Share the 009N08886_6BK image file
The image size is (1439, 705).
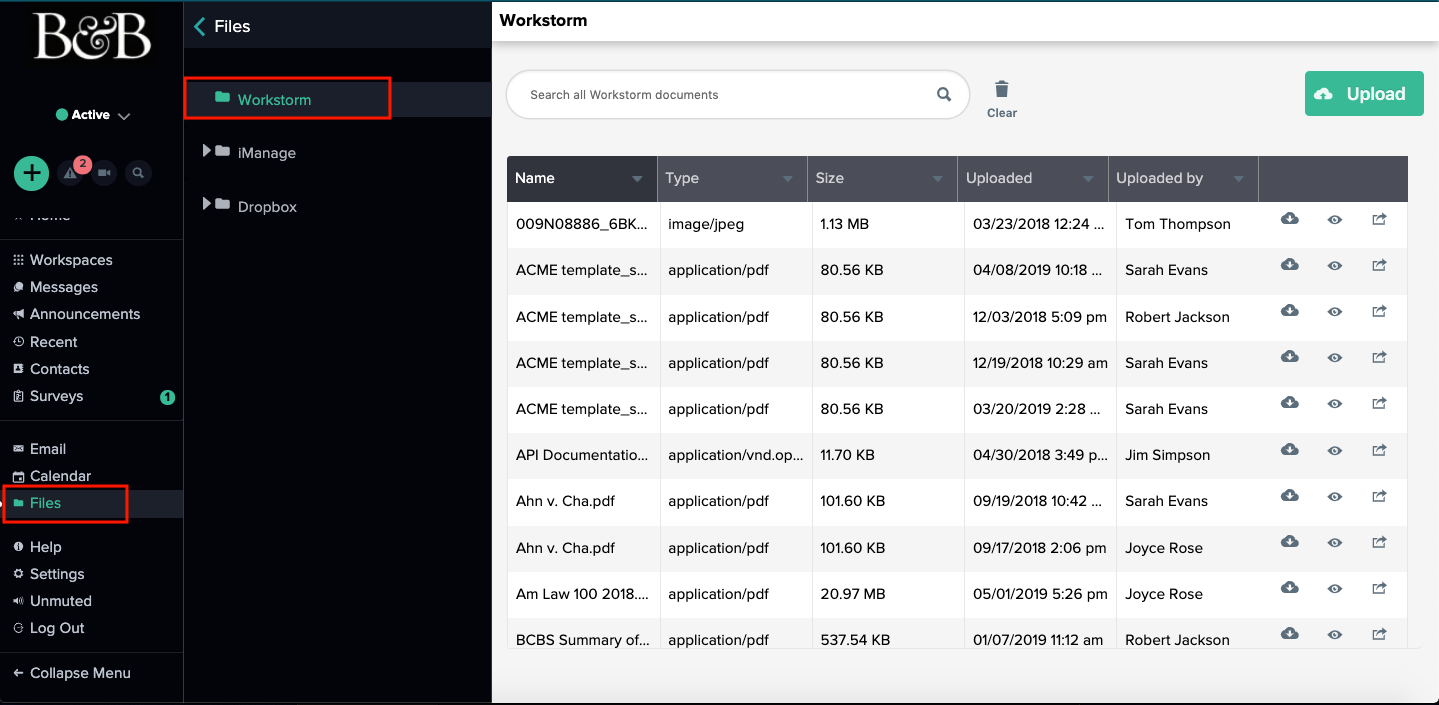point(1379,219)
